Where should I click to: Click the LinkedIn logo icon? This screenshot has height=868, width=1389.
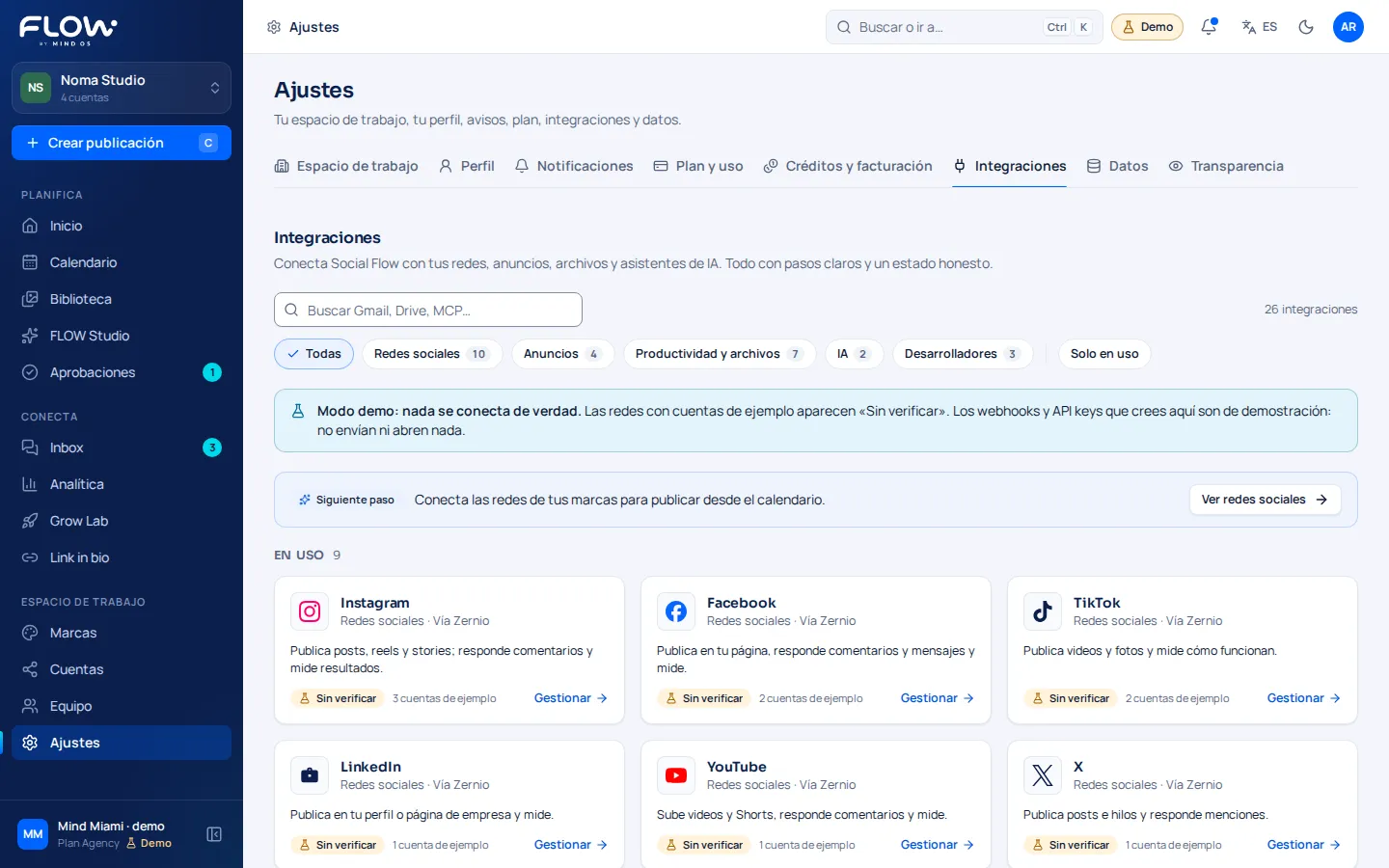click(x=310, y=775)
